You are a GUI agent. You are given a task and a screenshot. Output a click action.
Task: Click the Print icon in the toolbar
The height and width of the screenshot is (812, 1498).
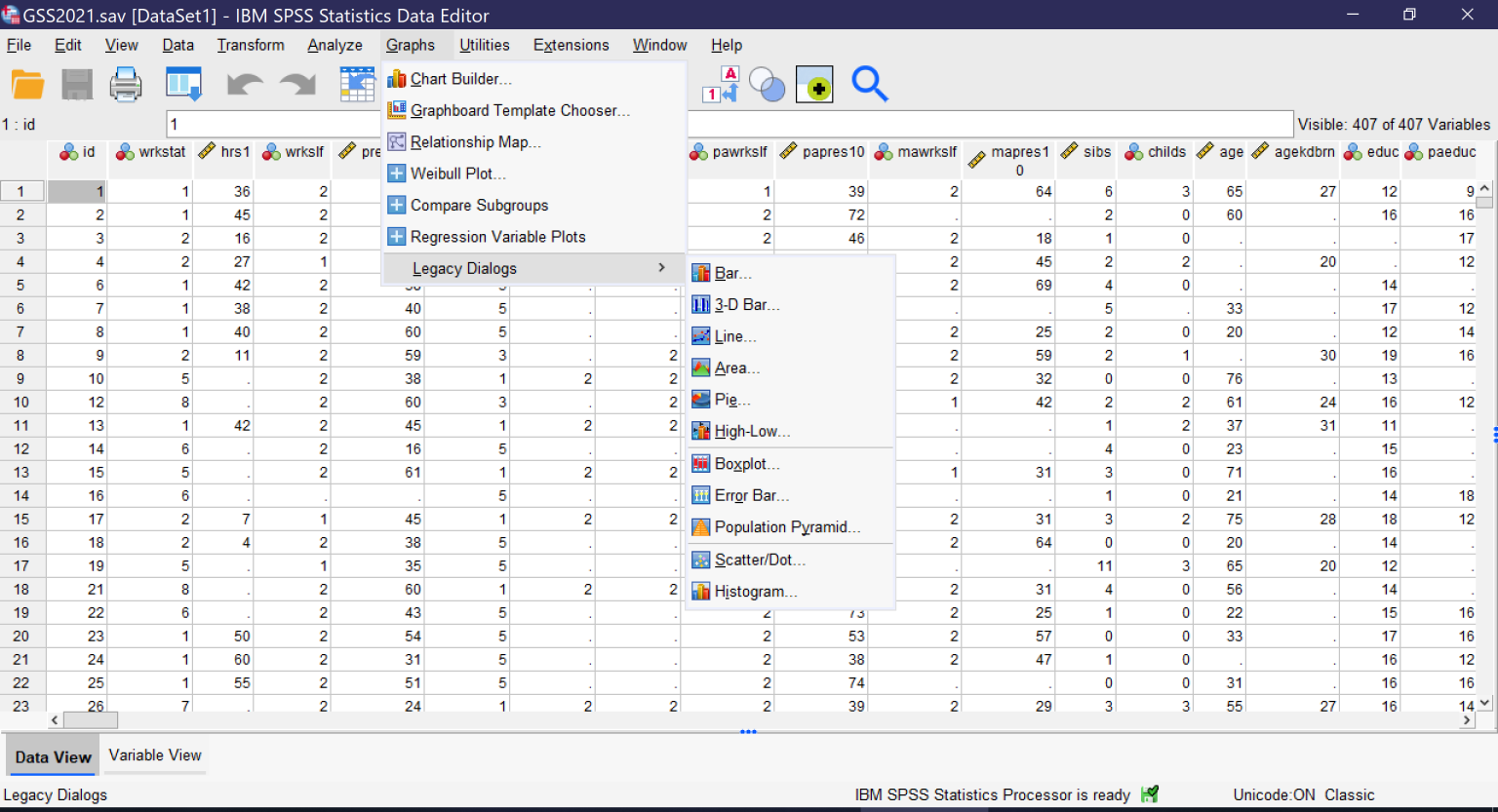point(126,84)
